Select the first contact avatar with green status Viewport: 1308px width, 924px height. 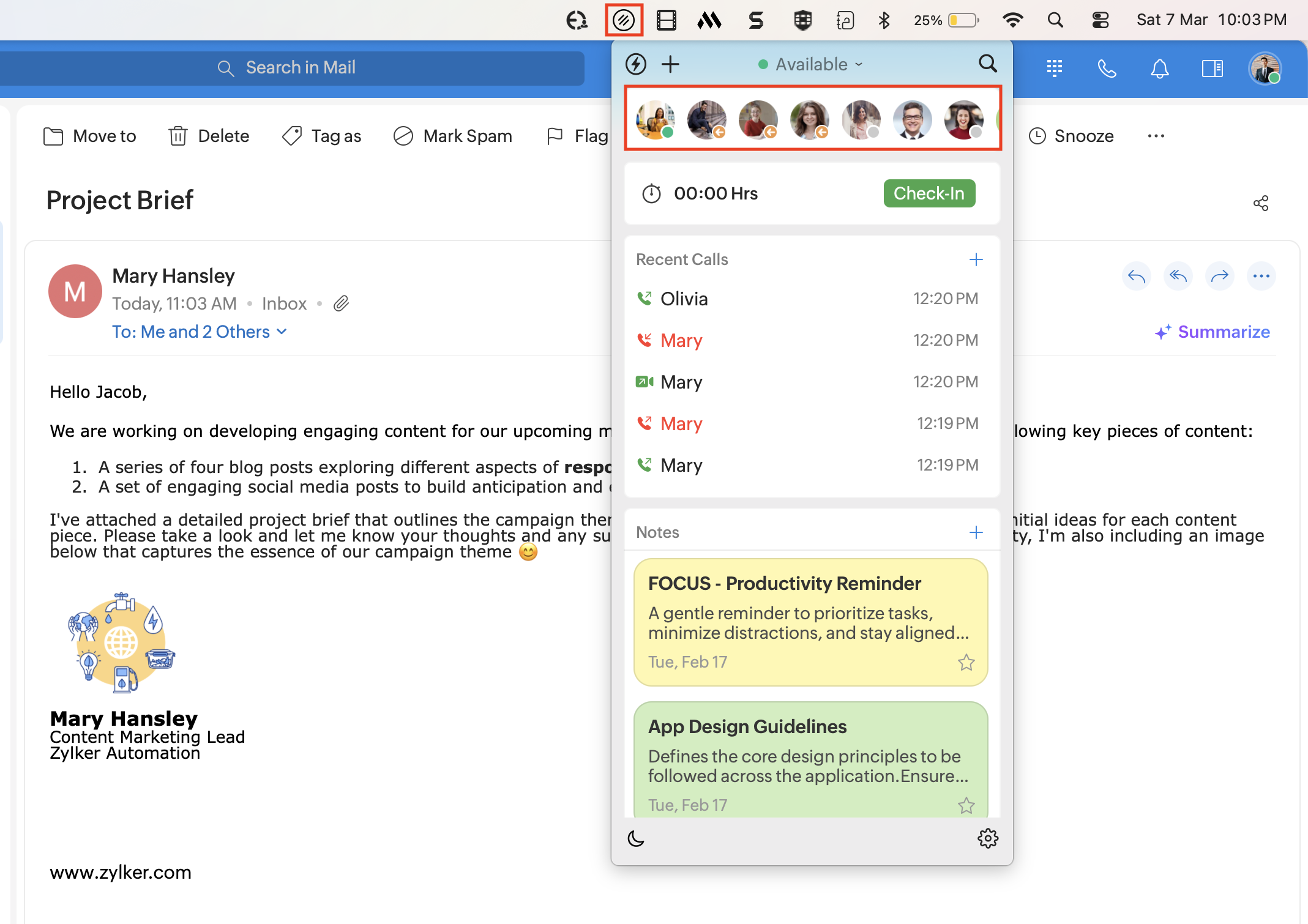point(655,119)
